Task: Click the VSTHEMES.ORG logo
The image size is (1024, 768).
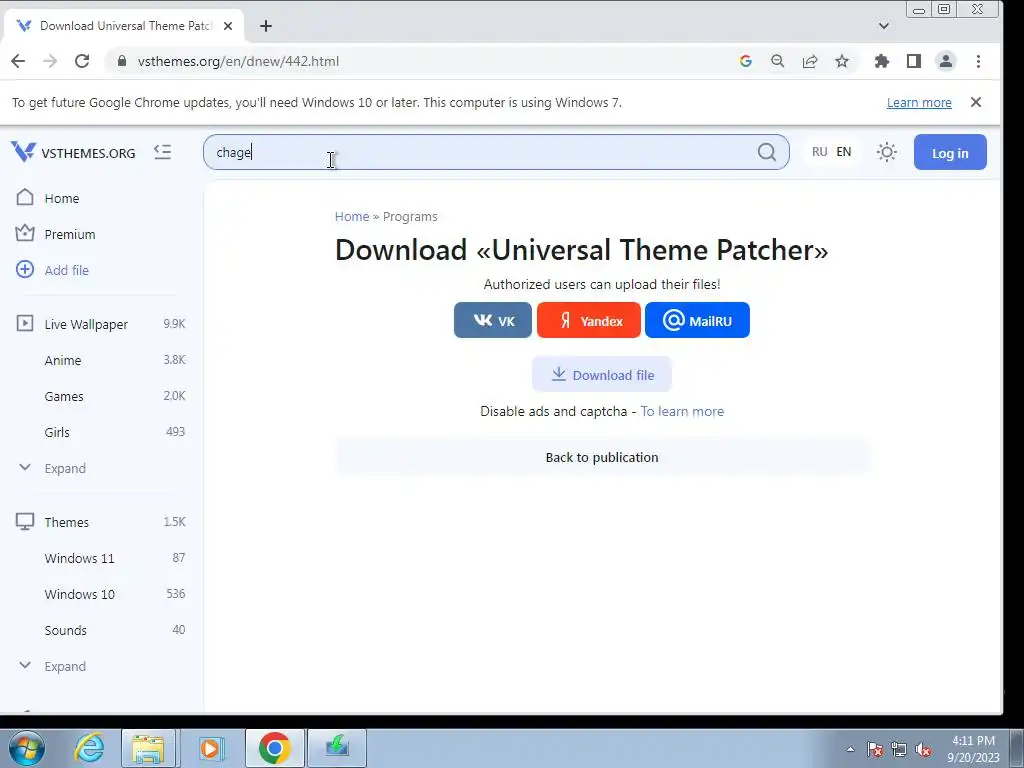Action: (x=73, y=152)
